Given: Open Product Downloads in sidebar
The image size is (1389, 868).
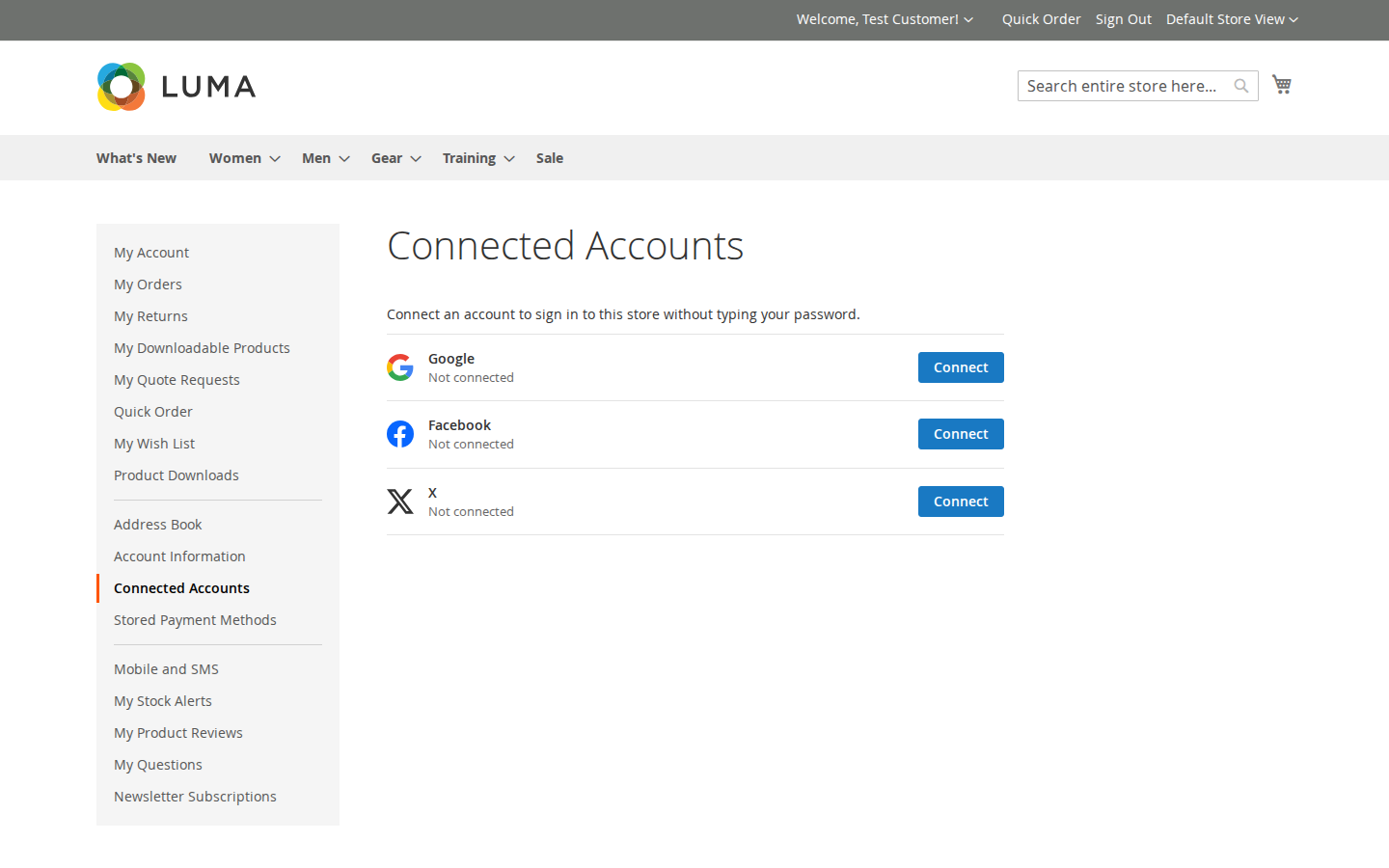Looking at the screenshot, I should click(x=177, y=475).
